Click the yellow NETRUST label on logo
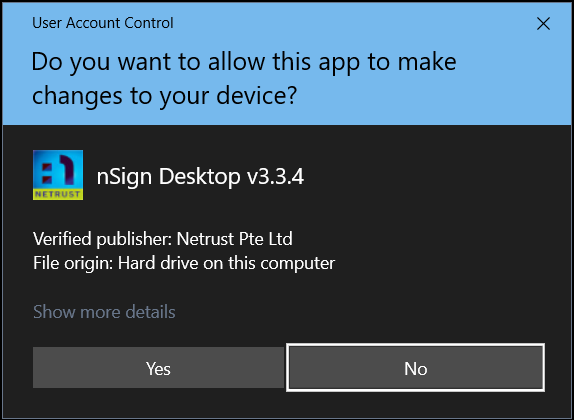The image size is (574, 420). point(58,194)
